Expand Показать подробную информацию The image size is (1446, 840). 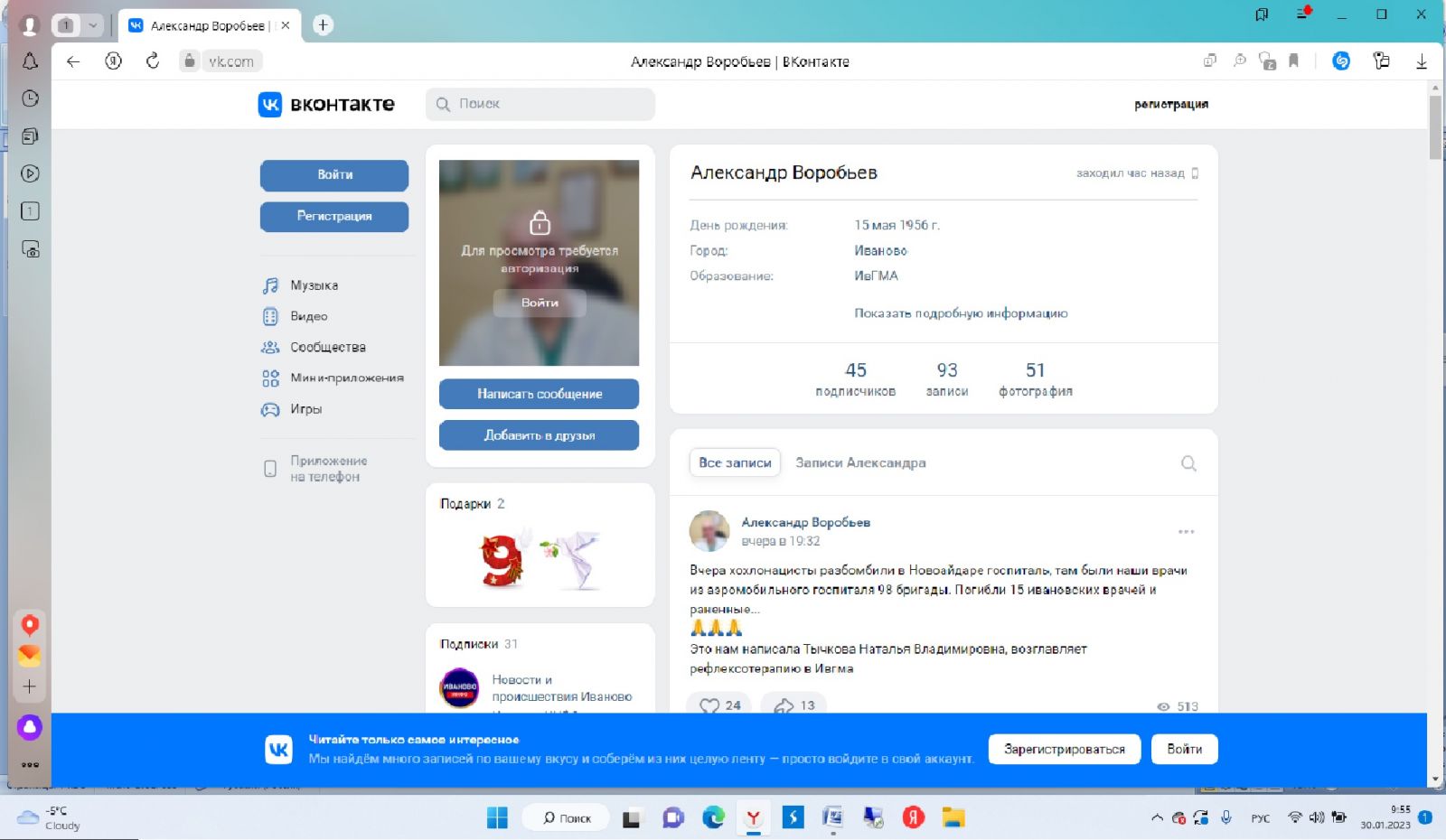tap(961, 313)
